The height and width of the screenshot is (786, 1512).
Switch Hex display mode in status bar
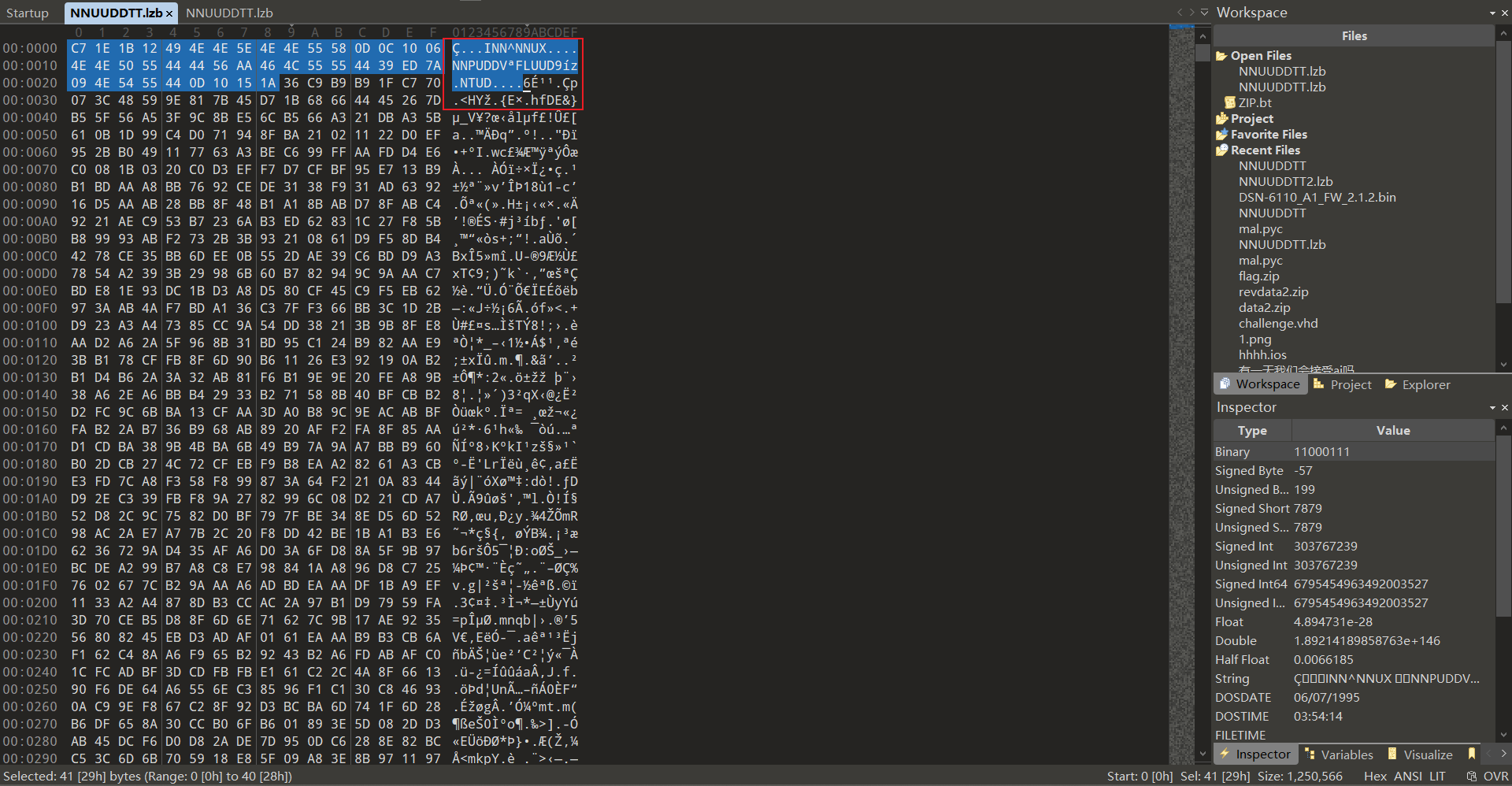coord(1375,777)
